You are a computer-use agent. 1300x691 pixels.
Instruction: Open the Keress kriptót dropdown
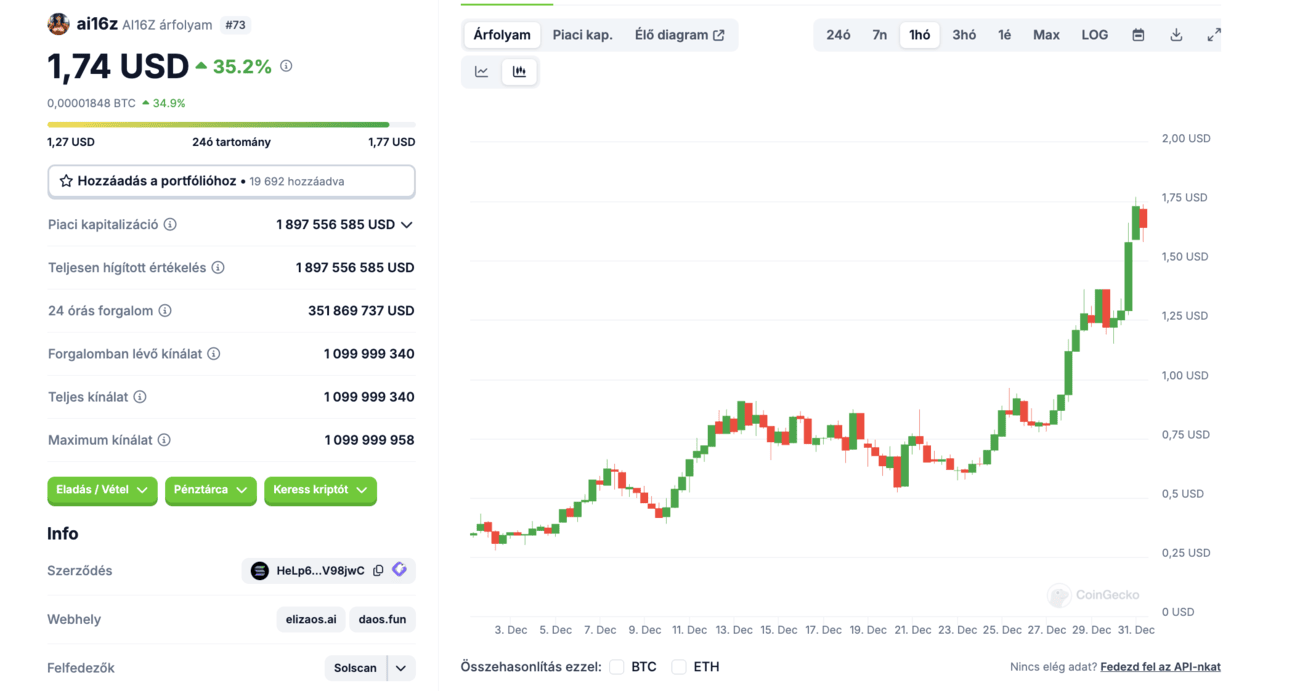320,490
